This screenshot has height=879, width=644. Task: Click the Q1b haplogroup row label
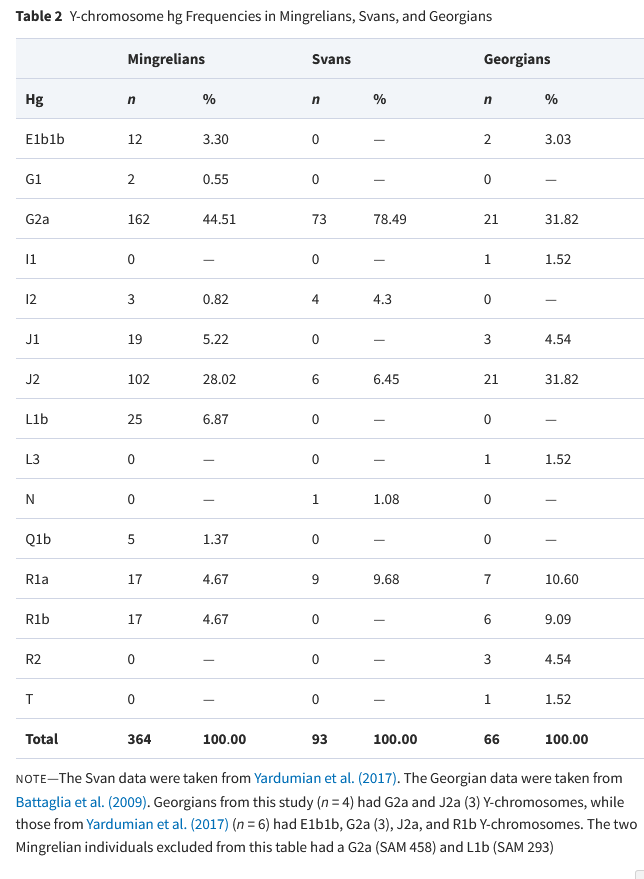37,539
